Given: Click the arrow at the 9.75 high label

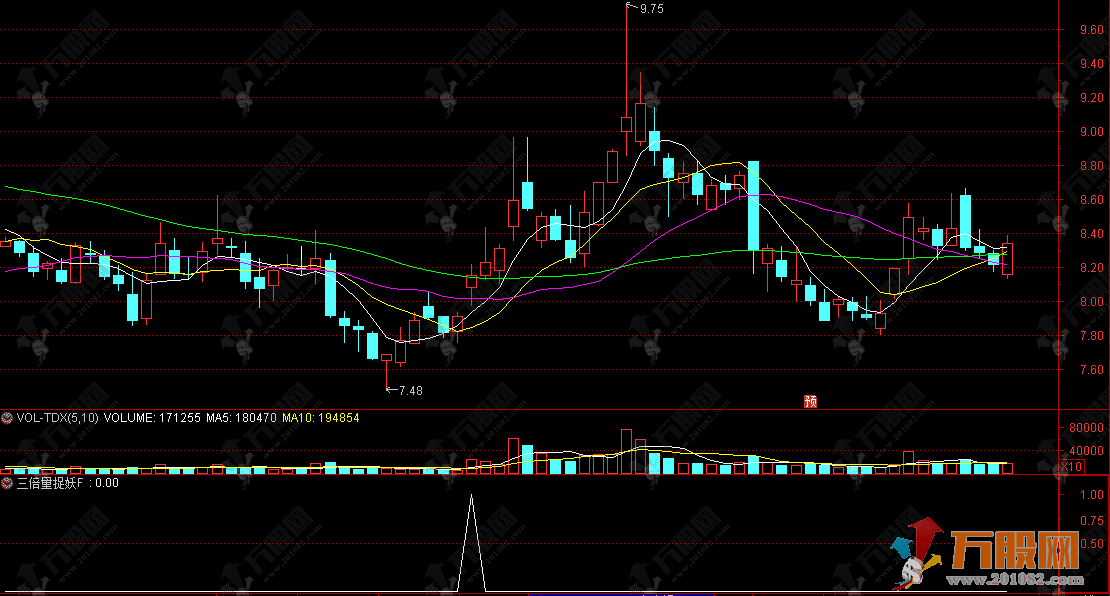Looking at the screenshot, I should pos(631,8).
